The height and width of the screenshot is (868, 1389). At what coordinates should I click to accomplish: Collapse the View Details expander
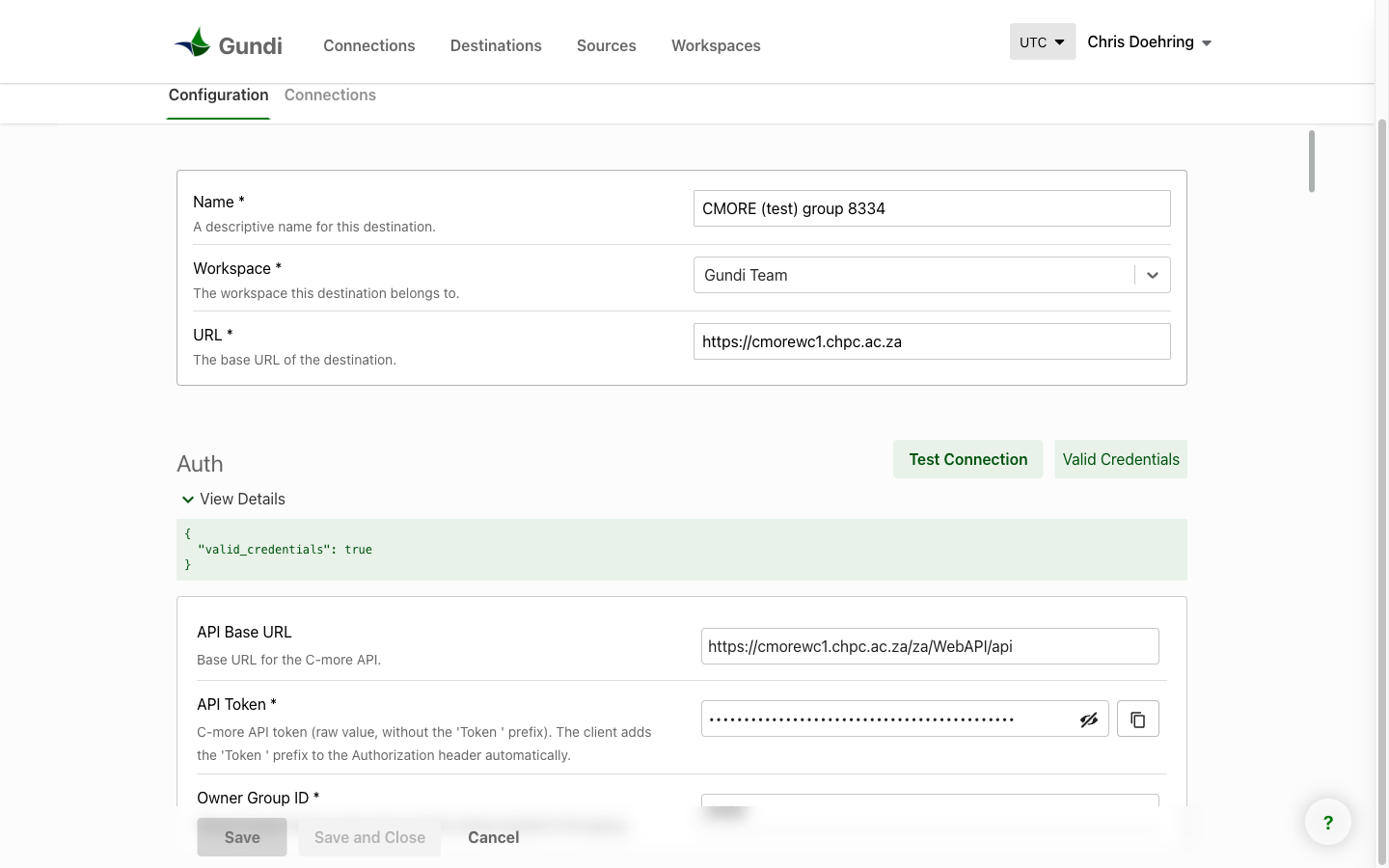coord(233,499)
